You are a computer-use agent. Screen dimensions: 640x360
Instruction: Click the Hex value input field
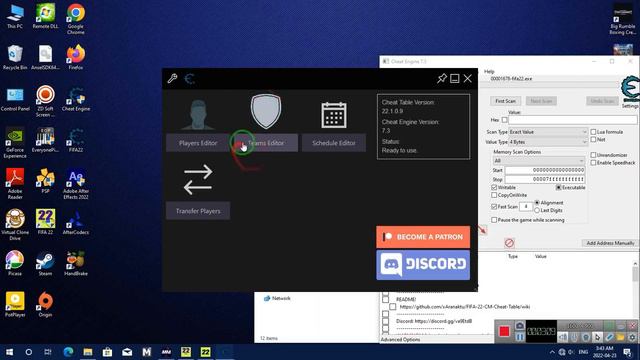572,120
